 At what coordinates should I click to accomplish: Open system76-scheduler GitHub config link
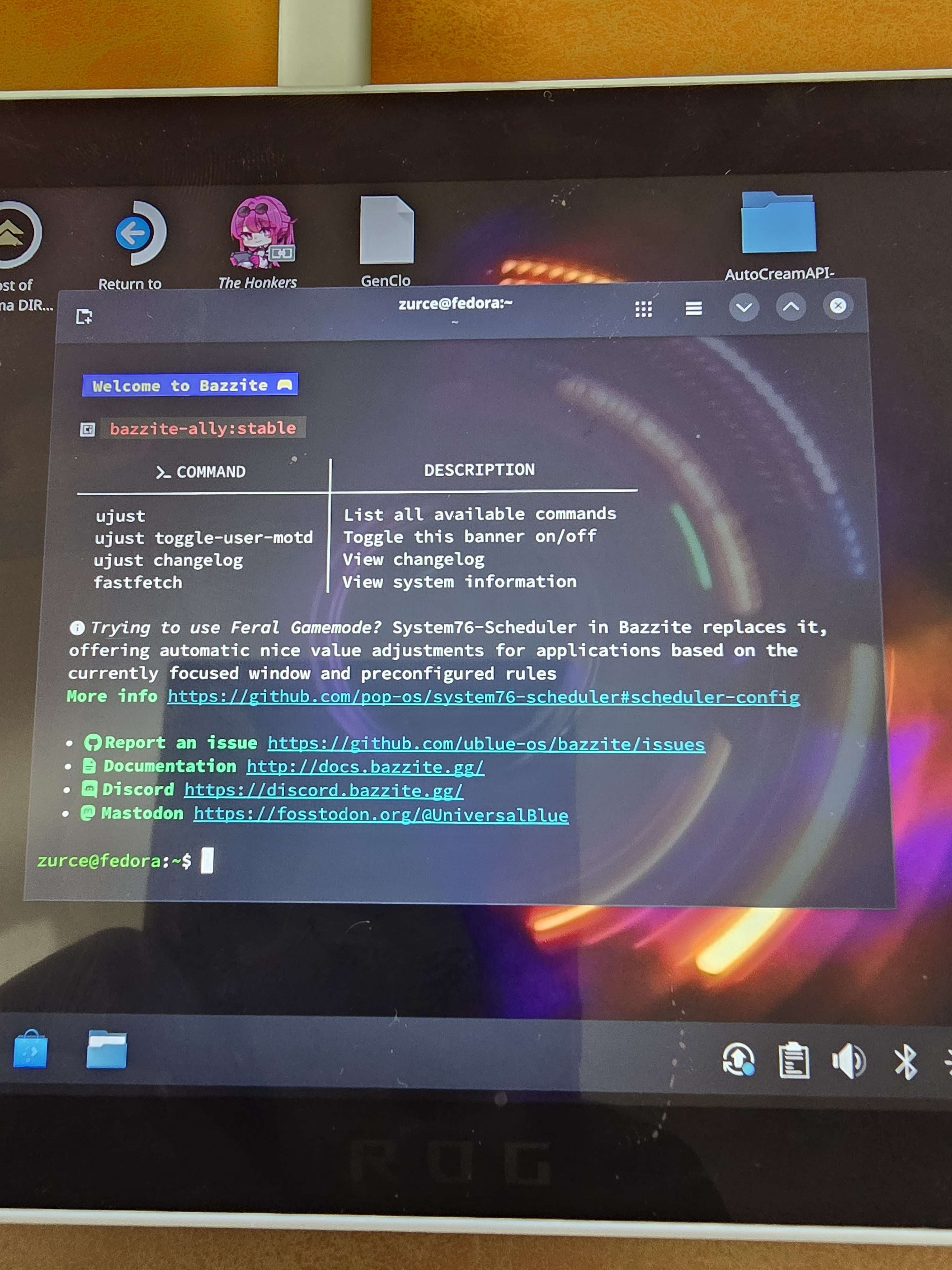(x=483, y=697)
